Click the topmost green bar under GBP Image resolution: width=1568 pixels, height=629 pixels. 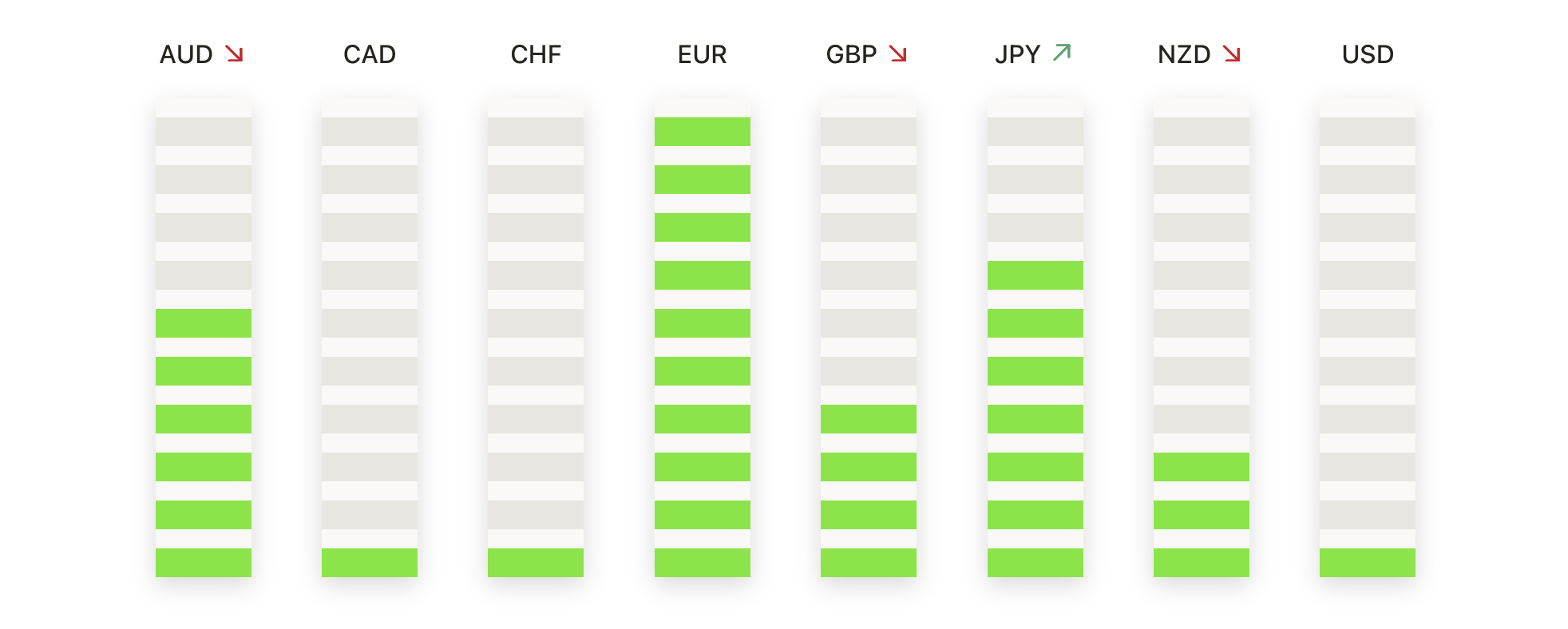pyautogui.click(x=869, y=419)
